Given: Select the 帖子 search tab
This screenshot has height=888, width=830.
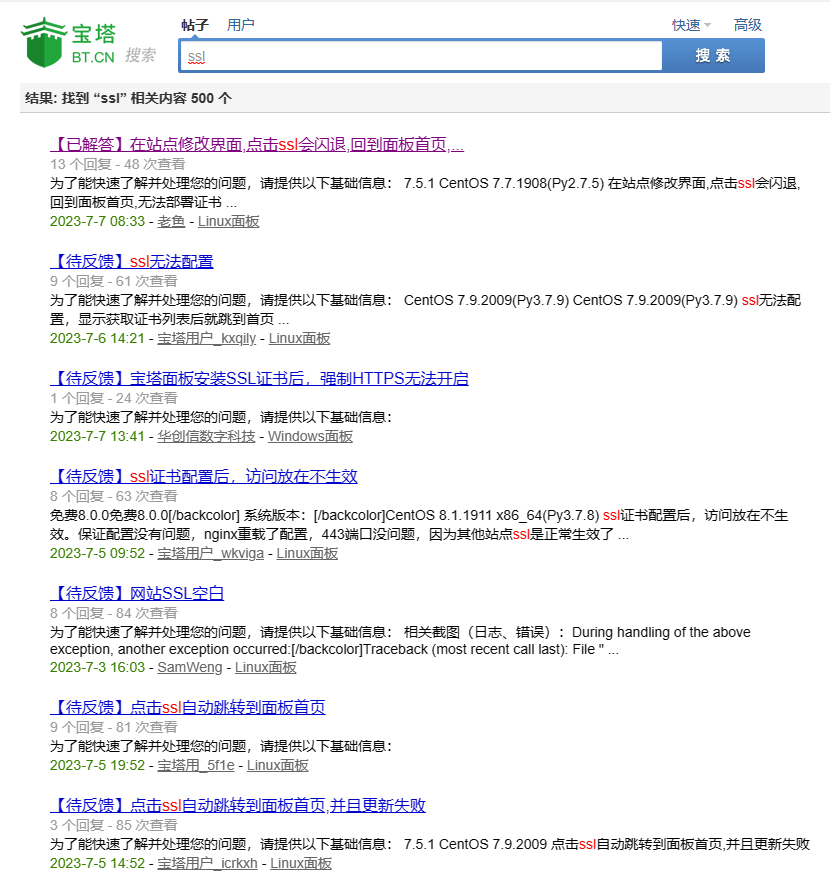Looking at the screenshot, I should point(195,25).
